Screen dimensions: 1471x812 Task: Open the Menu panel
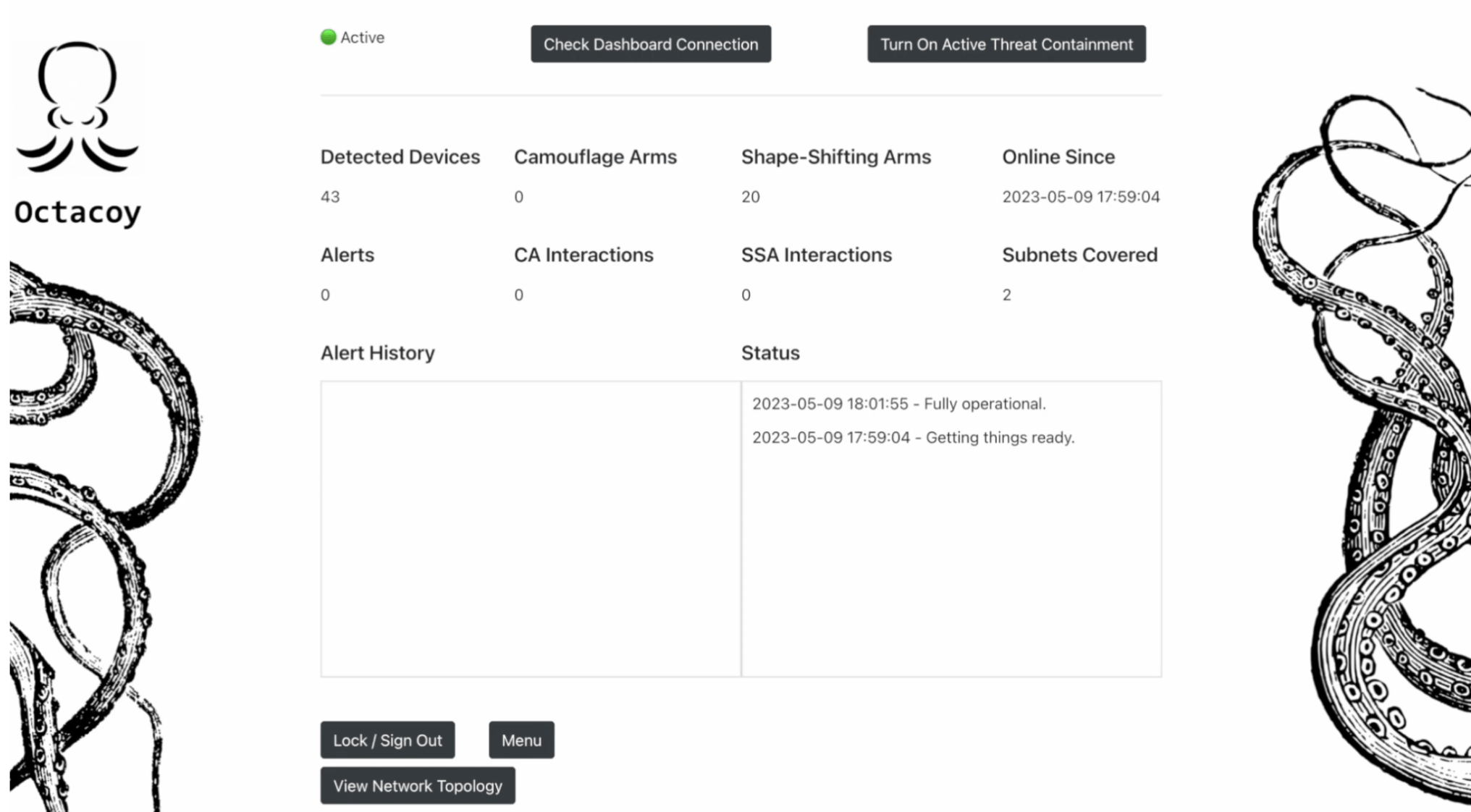click(x=521, y=740)
